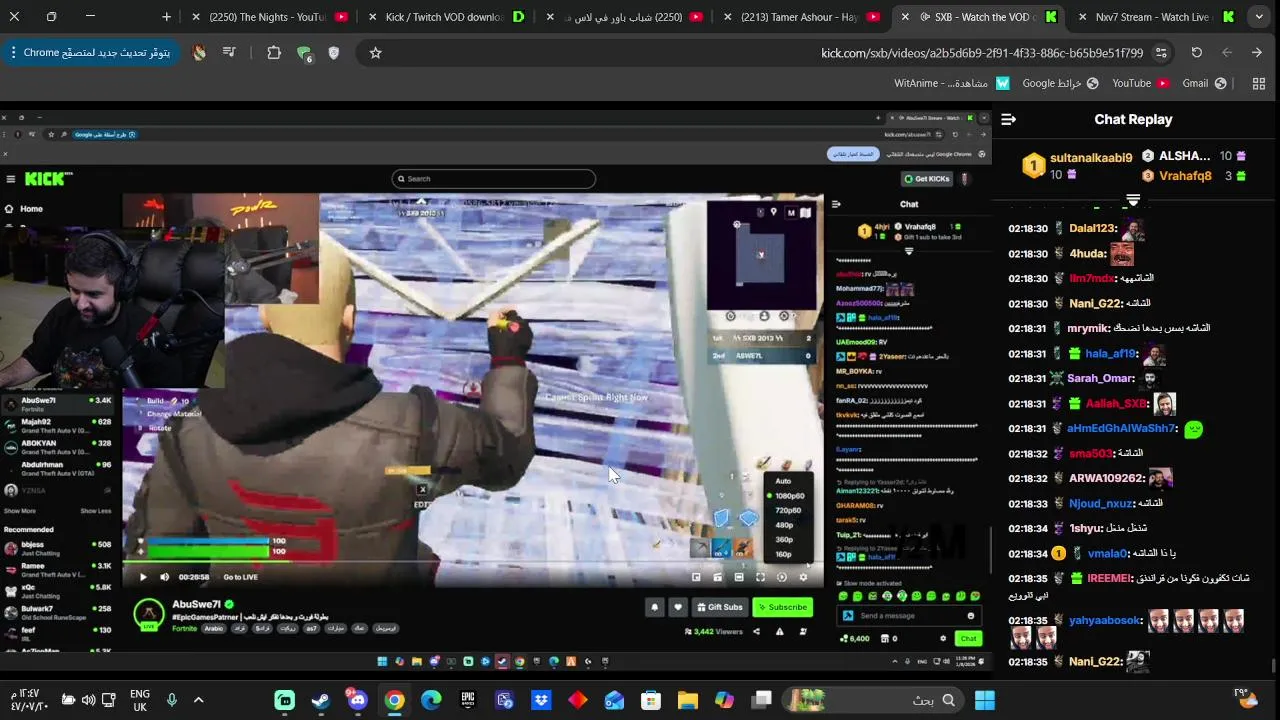Click the Get KICKs button in streamed page
The width and height of the screenshot is (1280, 720).
click(927, 179)
